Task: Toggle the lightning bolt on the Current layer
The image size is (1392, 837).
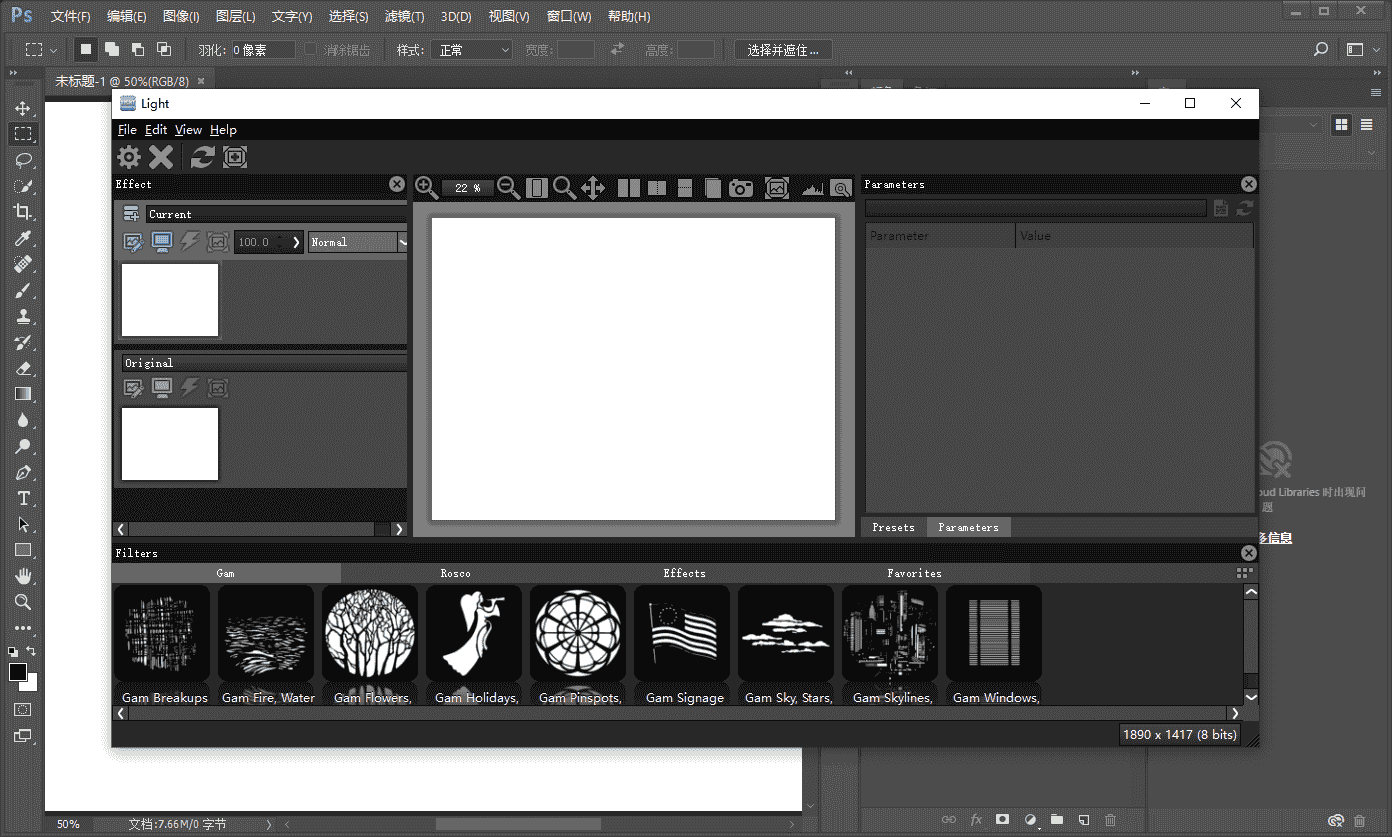Action: tap(190, 242)
